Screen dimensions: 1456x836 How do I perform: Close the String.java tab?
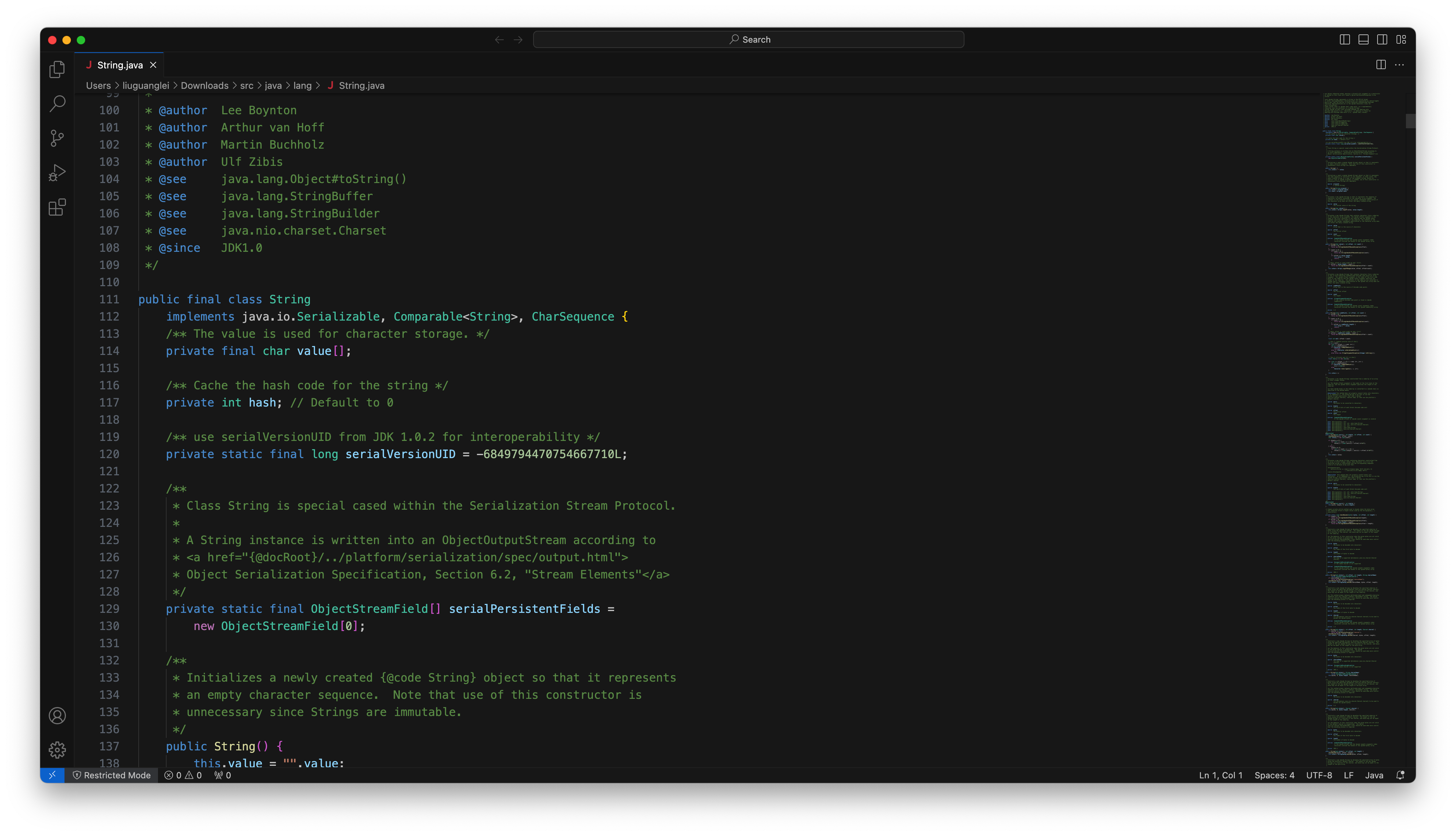click(x=153, y=65)
